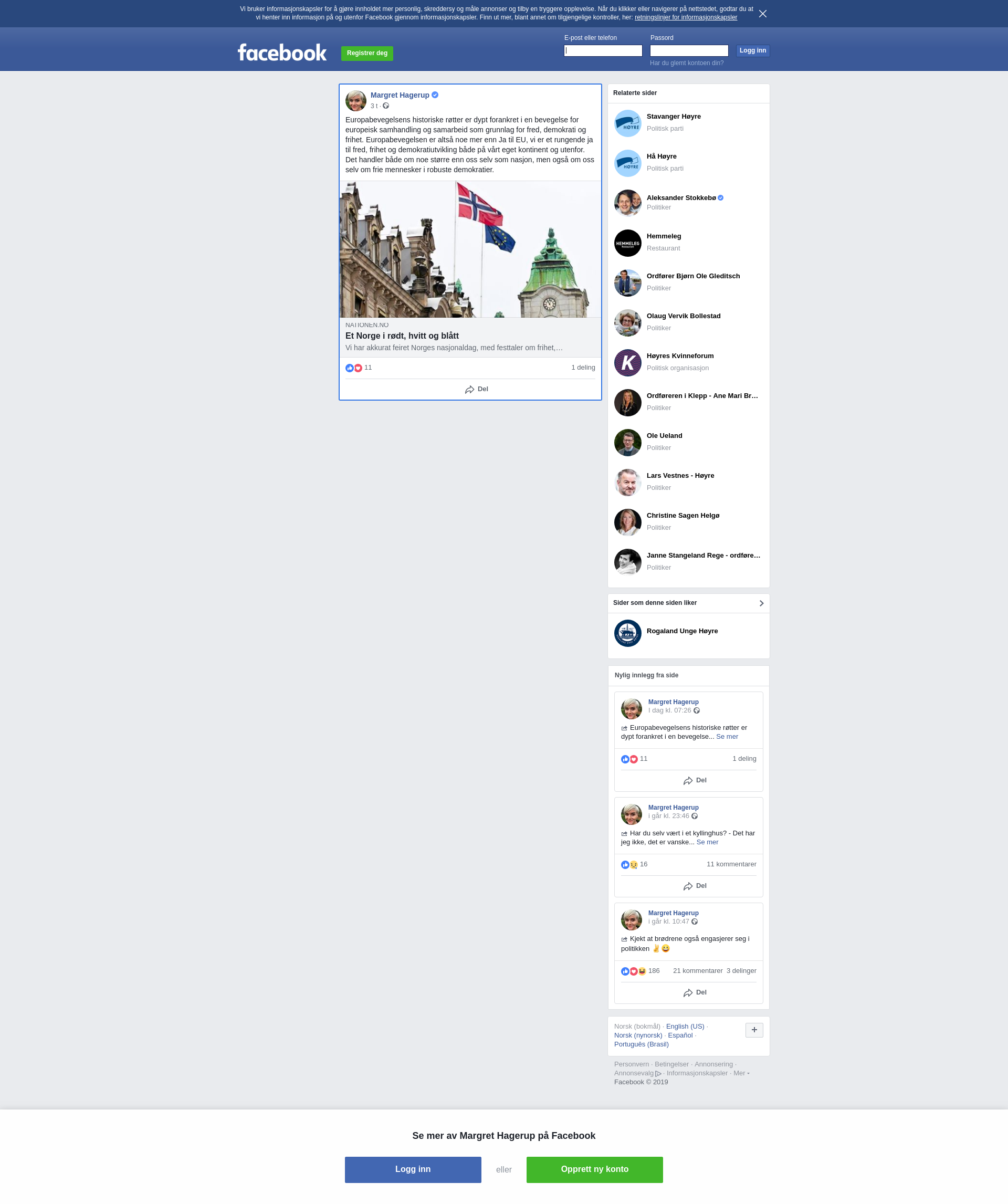Screen dimensions: 1008x1204
Task: Switch language to Português (Brasil)
Action: coord(641,1044)
